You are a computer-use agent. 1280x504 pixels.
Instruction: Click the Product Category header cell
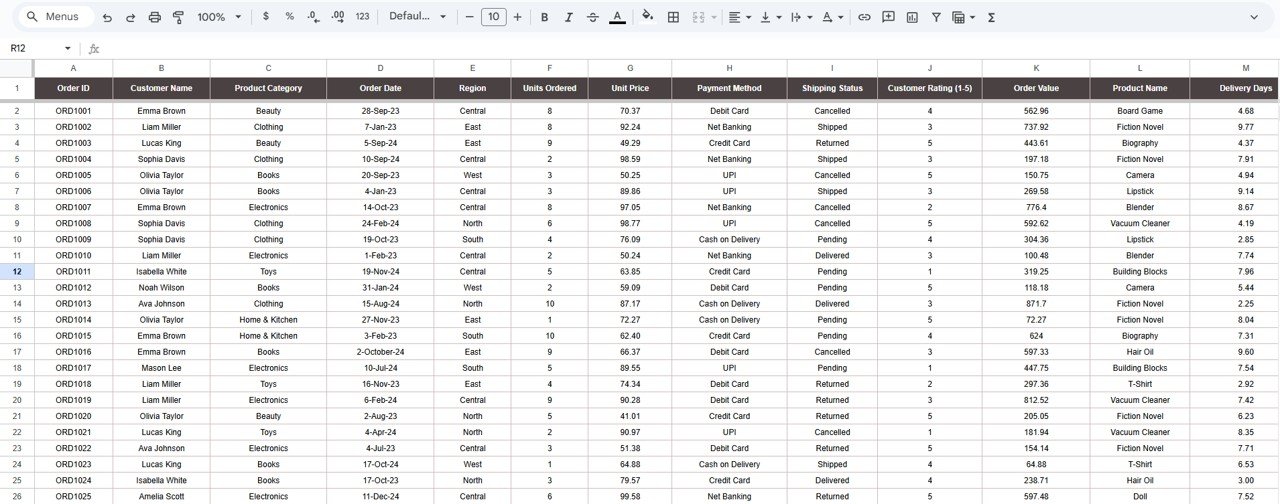tap(268, 88)
